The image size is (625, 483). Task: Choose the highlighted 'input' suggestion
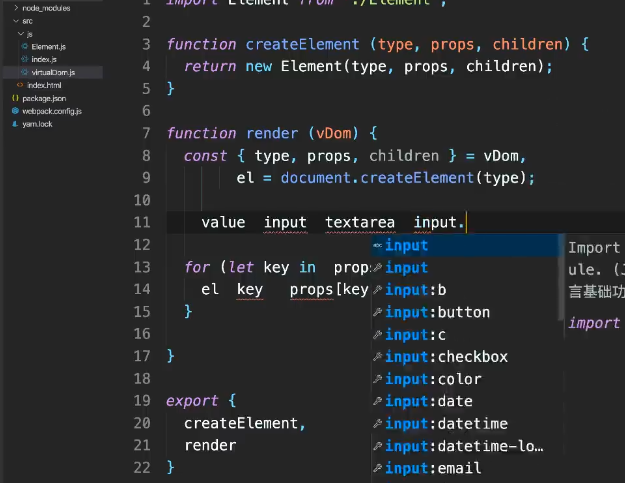tap(466, 245)
